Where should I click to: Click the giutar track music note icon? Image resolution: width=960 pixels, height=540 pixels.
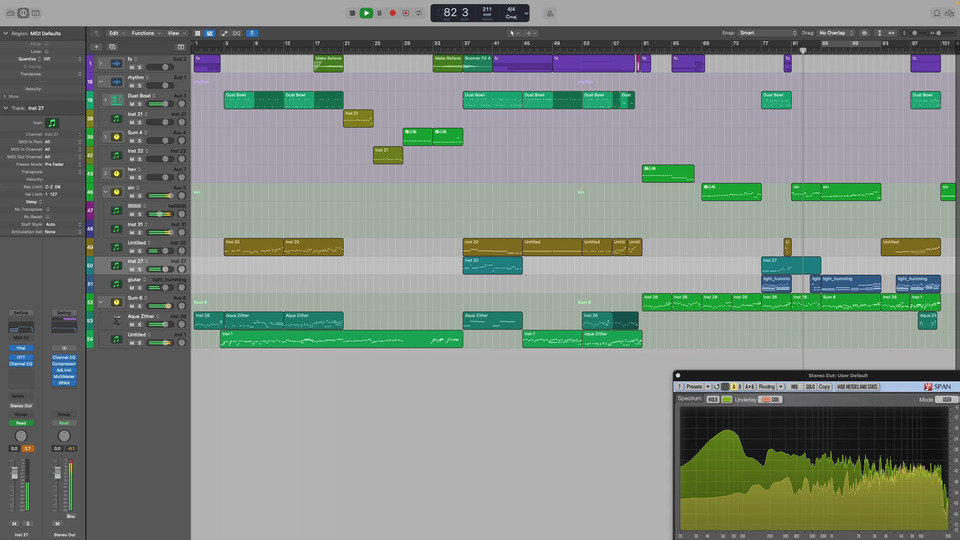pos(116,283)
